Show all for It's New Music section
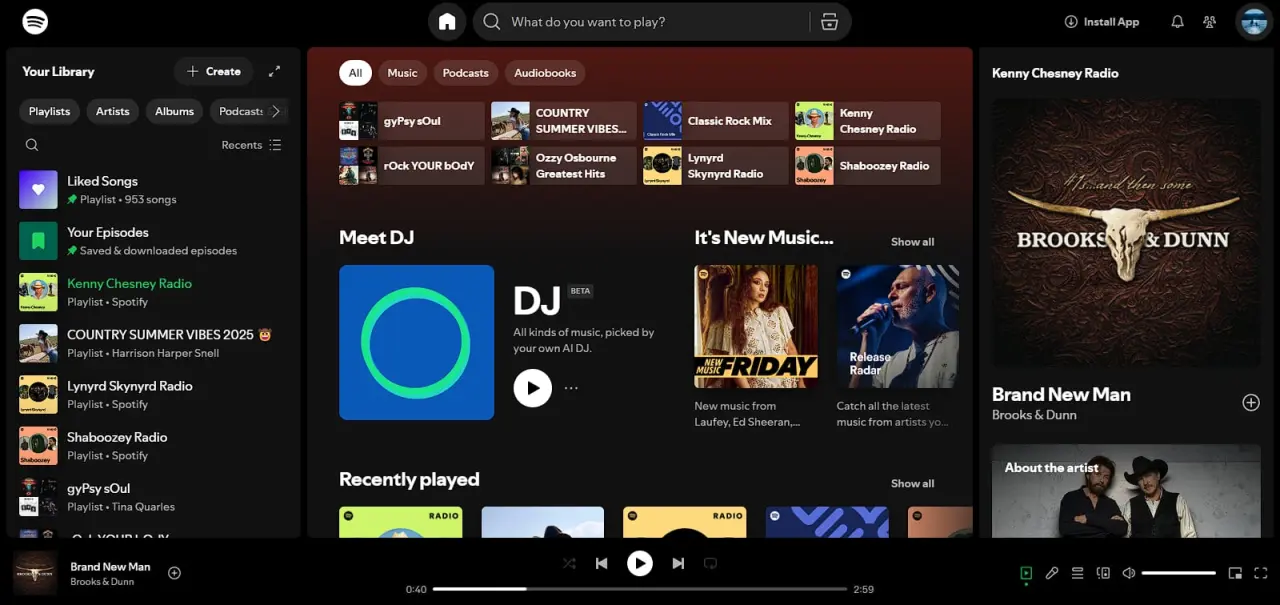1280x605 pixels. click(912, 242)
